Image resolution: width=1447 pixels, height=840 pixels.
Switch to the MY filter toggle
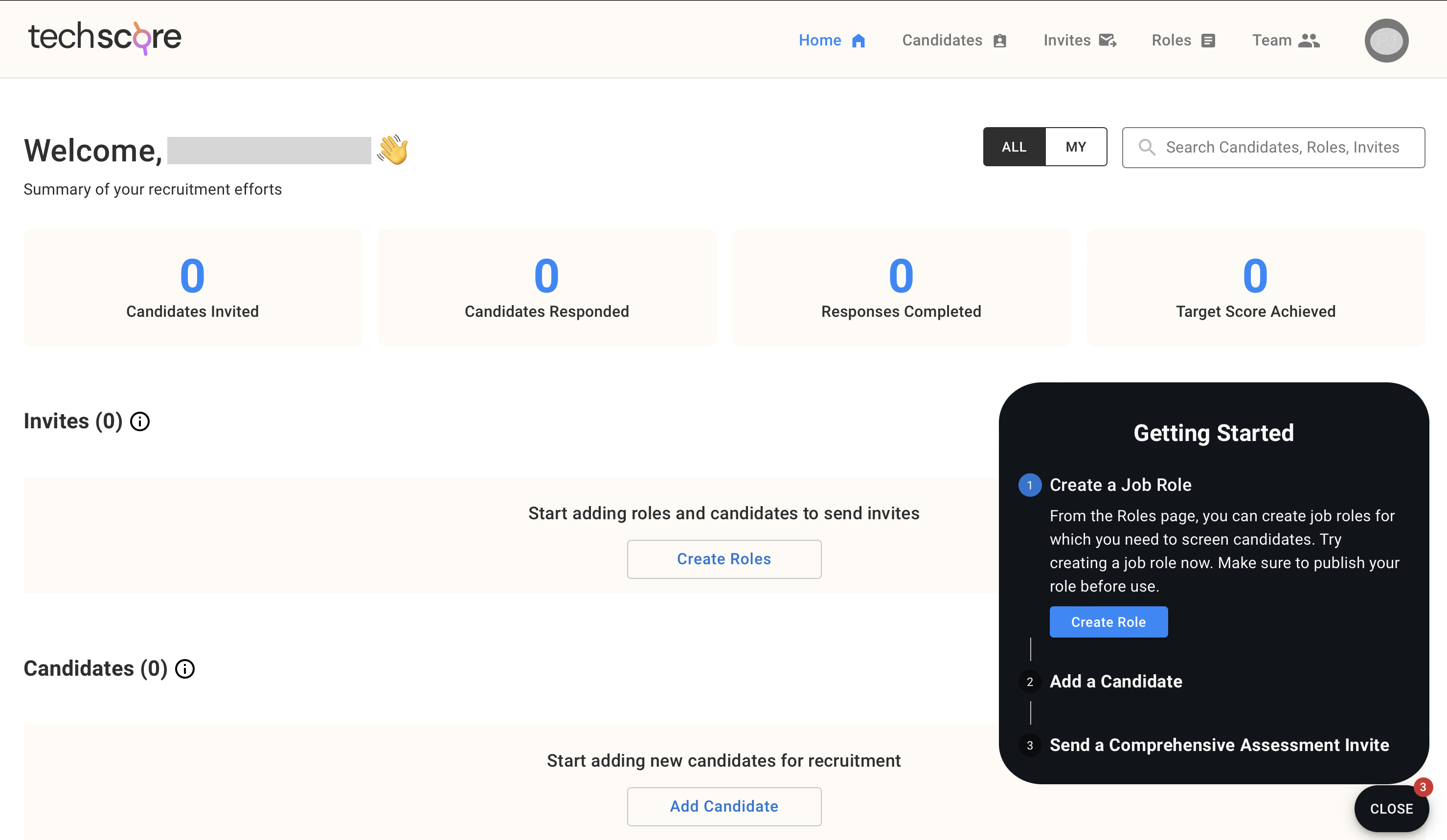[x=1076, y=147]
